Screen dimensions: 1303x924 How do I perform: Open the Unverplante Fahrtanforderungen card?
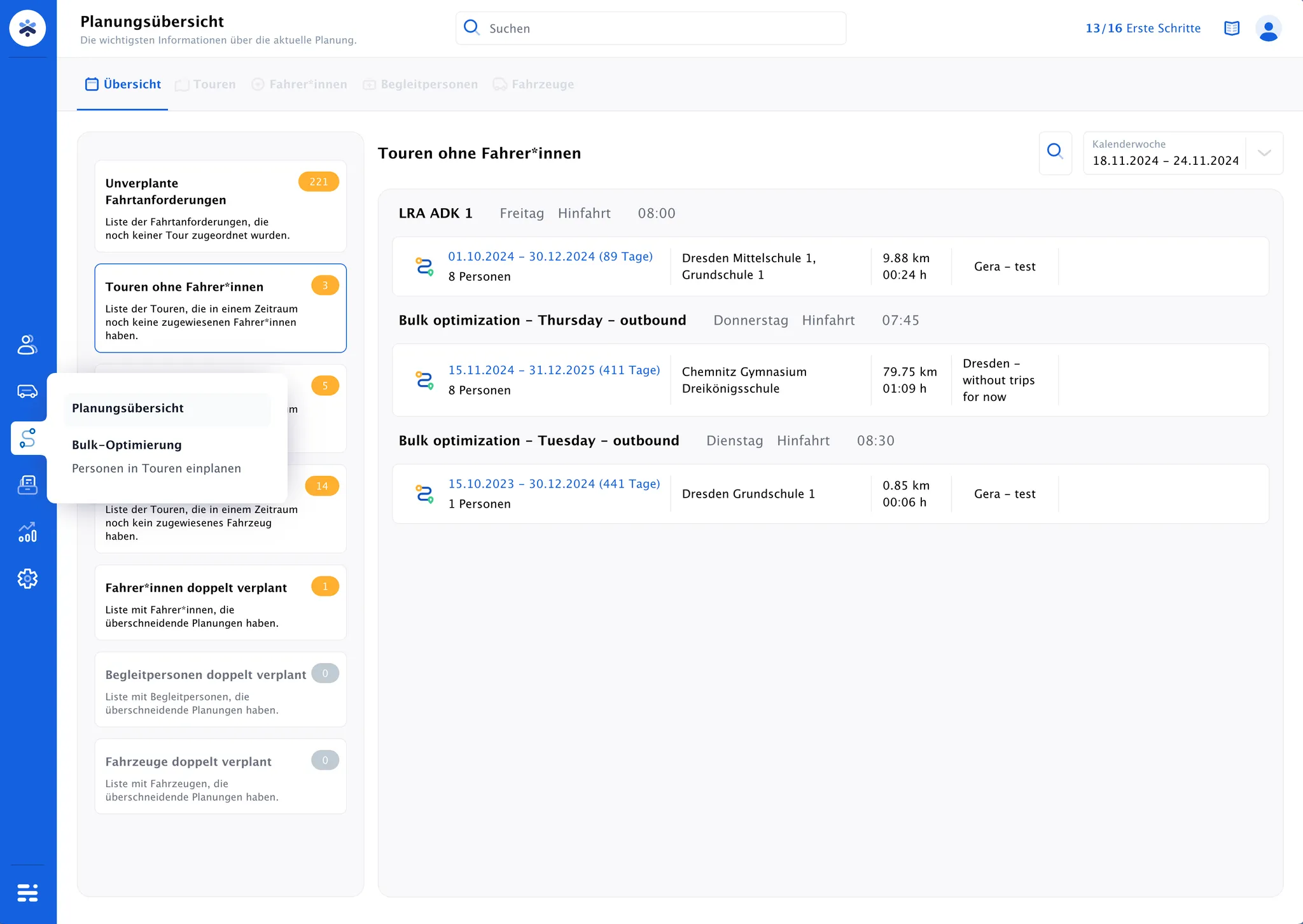tap(221, 206)
